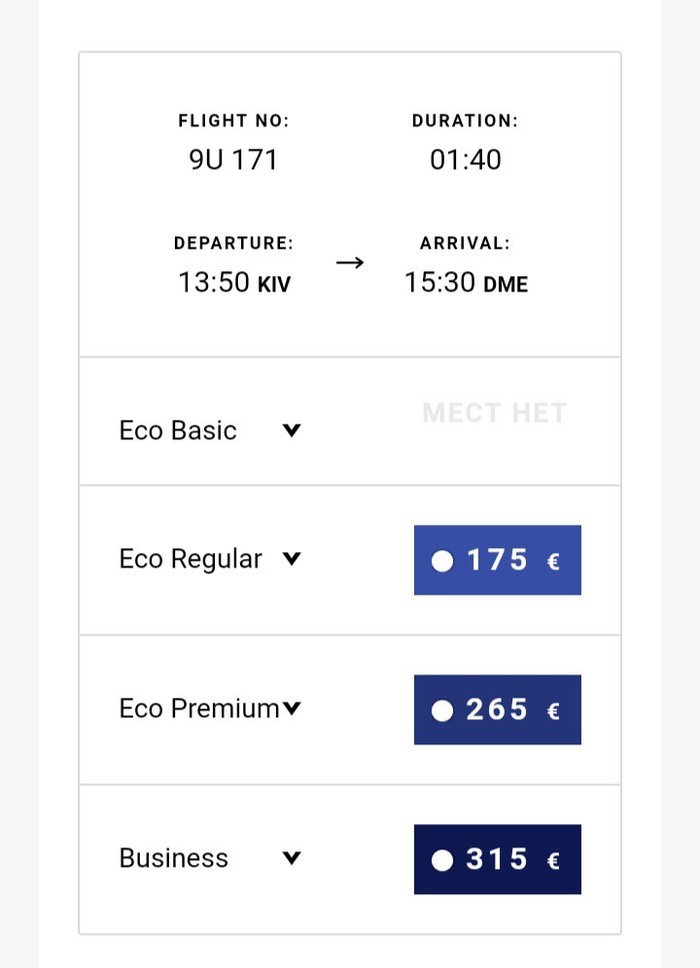Viewport: 700px width, 968px height.
Task: Expand the Business dropdown arrow
Action: 291,858
